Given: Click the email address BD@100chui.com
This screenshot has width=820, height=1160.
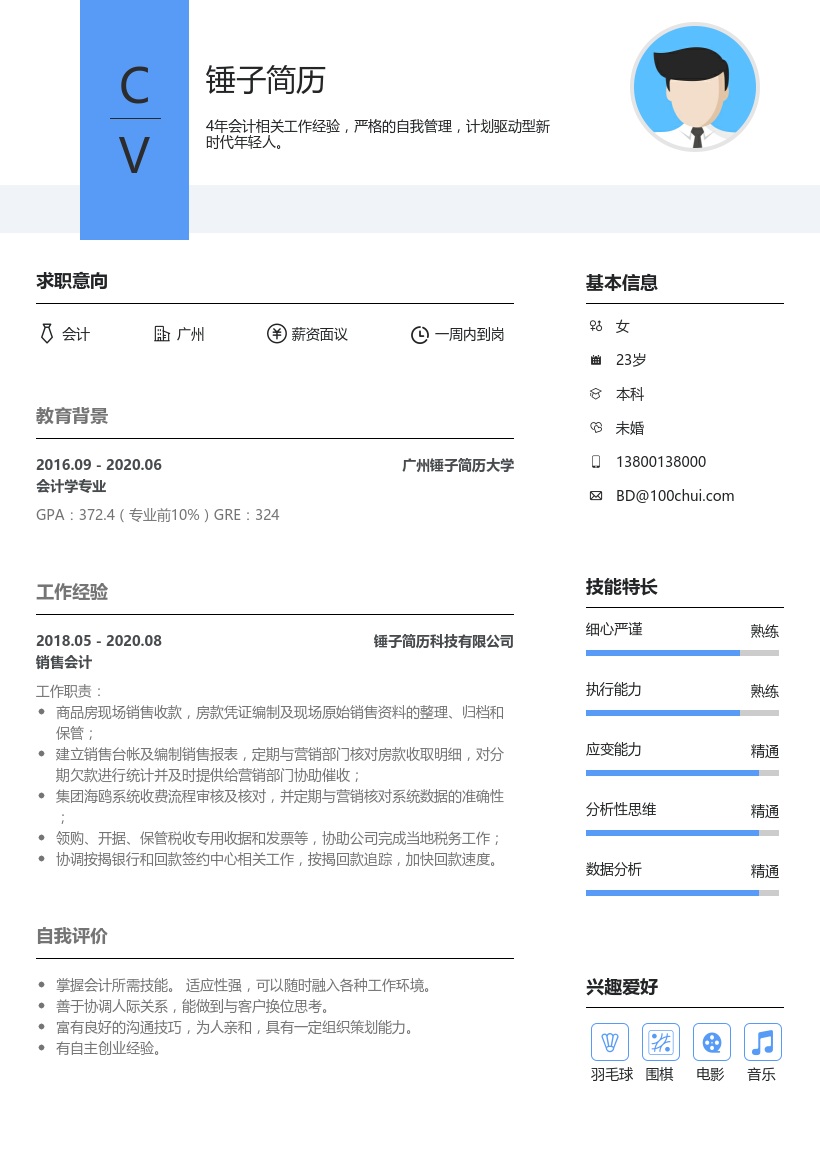Looking at the screenshot, I should (x=675, y=495).
